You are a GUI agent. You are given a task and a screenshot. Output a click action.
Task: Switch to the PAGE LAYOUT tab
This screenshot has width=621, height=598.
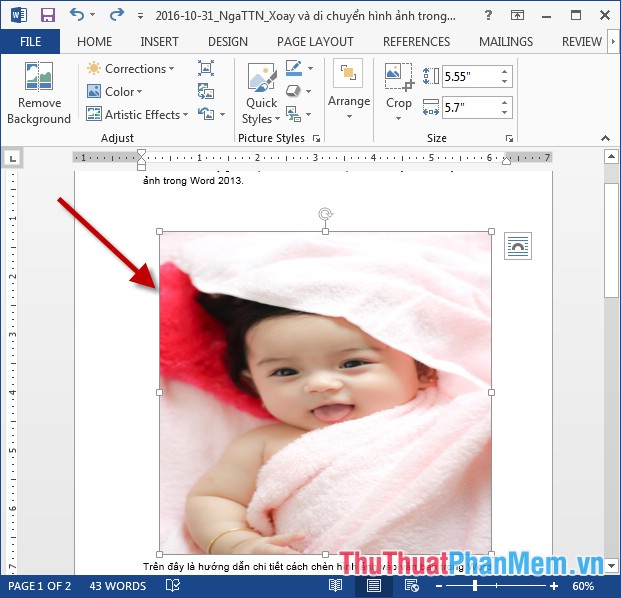(315, 42)
